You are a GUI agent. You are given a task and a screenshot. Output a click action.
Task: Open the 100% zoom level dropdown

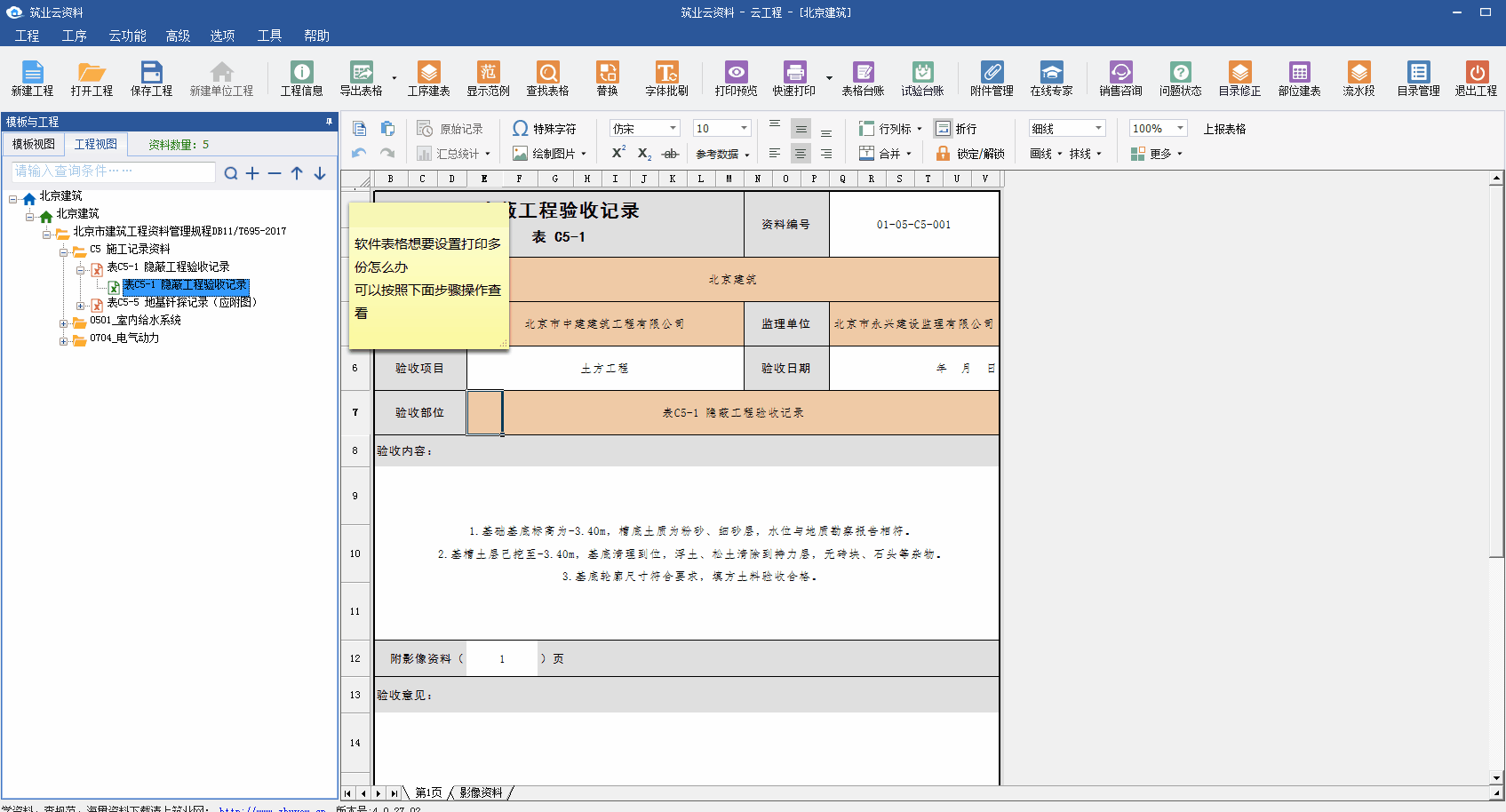tap(1180, 129)
